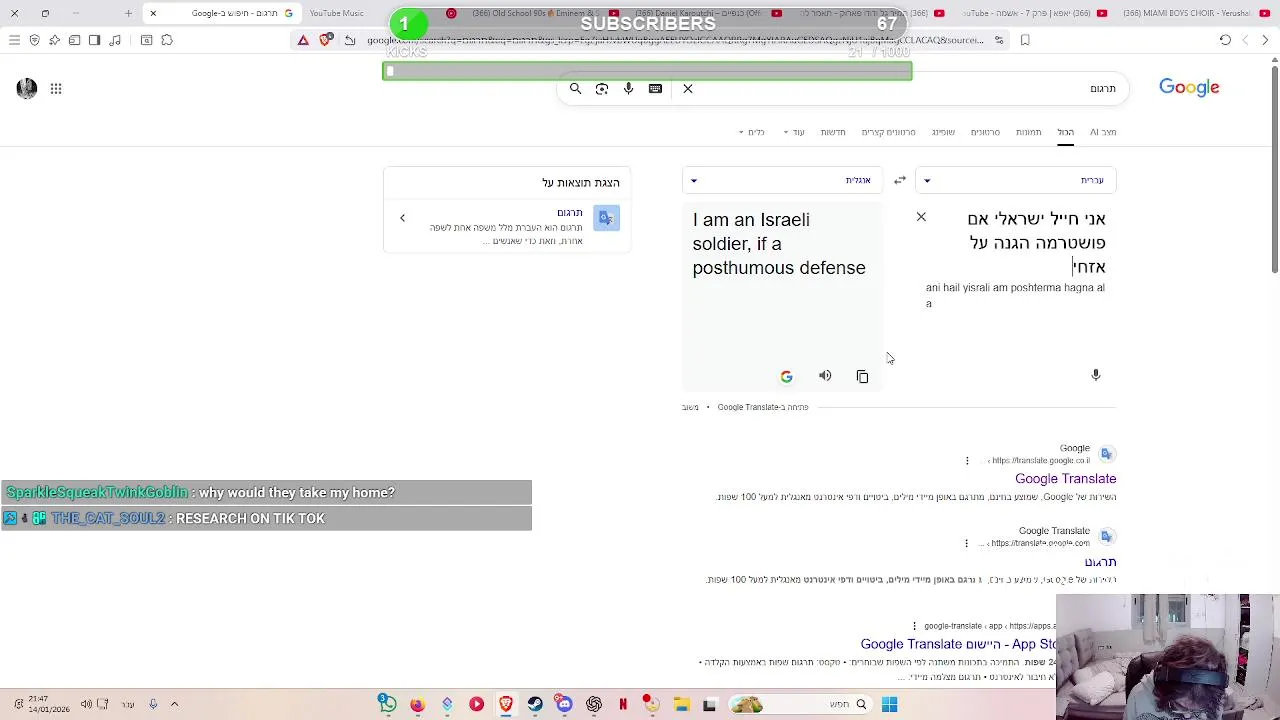Select the תמונות images tab
Viewport: 1280px width, 720px height.
1029,132
